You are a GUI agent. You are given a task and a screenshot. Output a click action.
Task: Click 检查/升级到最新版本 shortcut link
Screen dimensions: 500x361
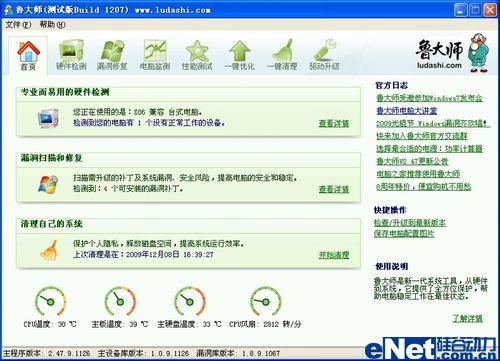point(410,223)
